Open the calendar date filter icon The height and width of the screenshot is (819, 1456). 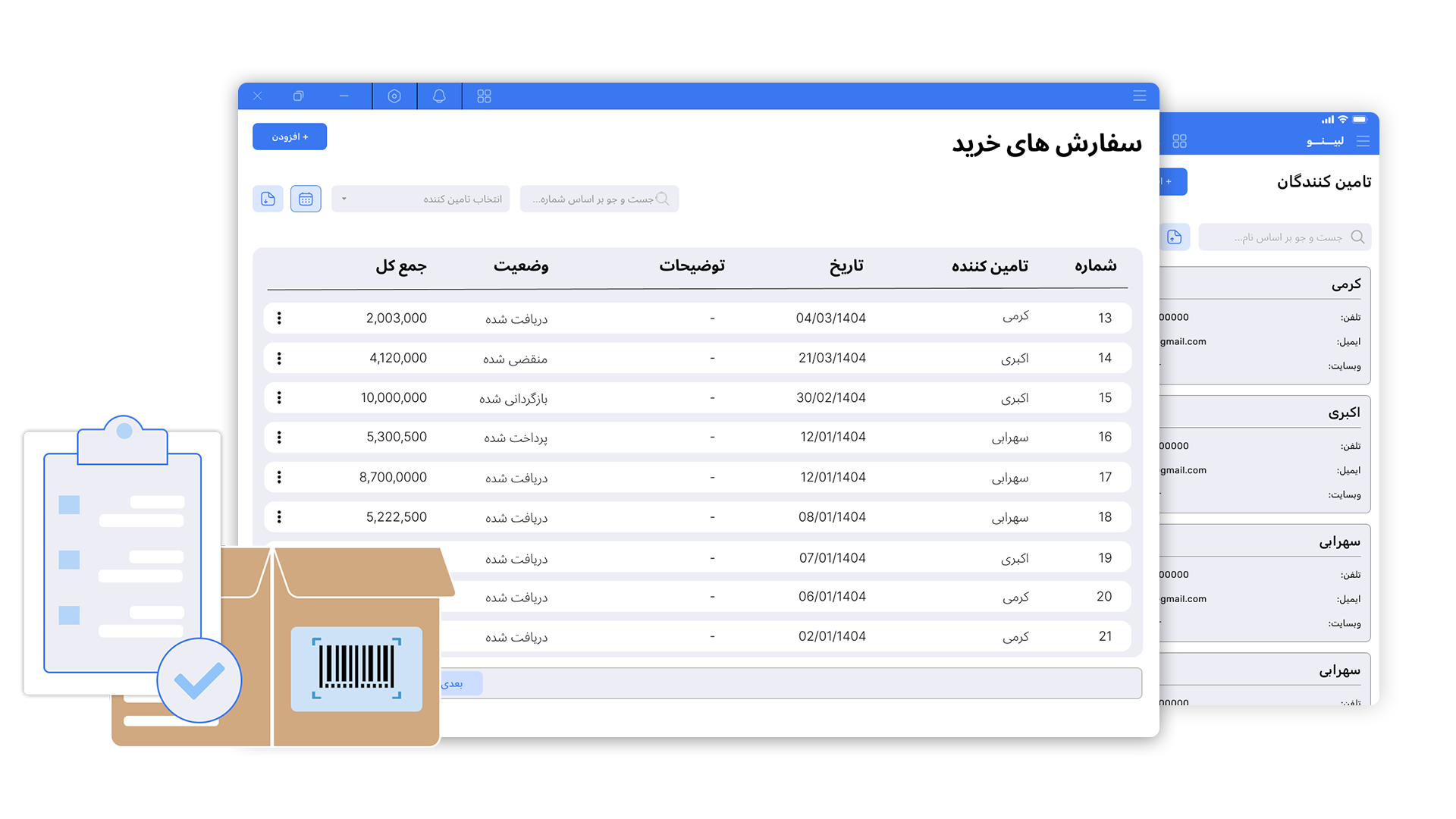click(306, 199)
